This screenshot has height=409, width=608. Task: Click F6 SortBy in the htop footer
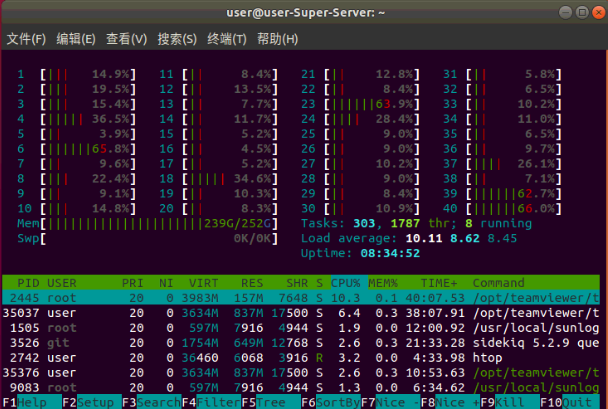(x=331, y=402)
